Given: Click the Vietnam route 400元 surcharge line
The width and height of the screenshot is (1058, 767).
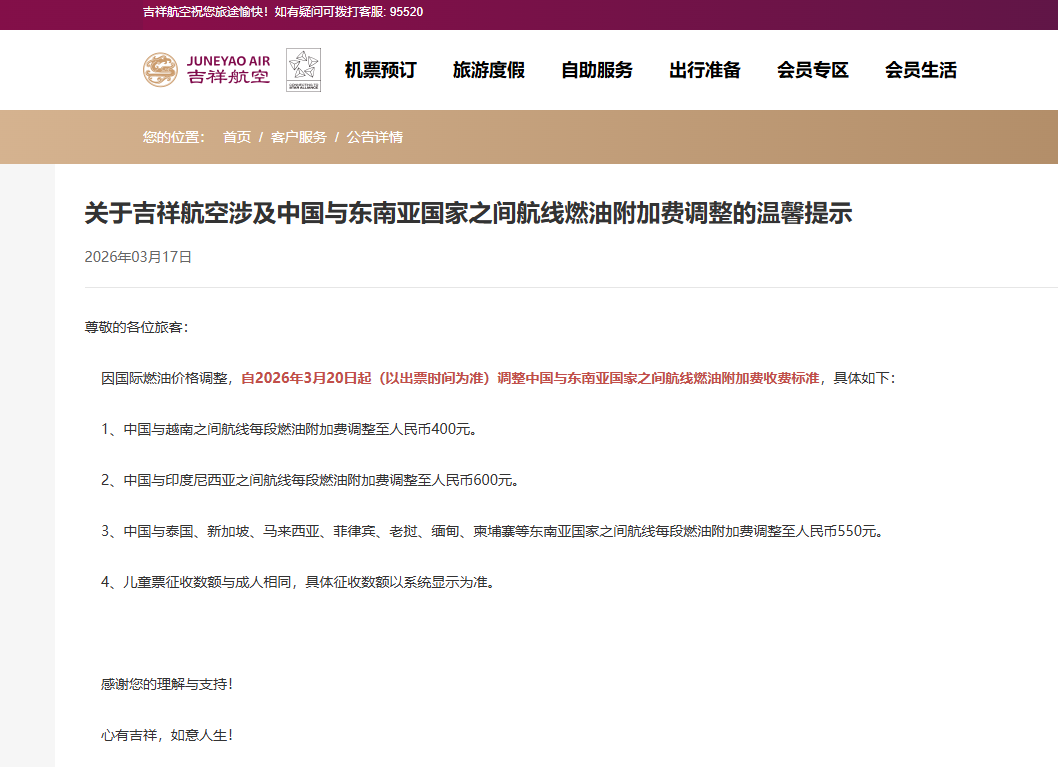Looking at the screenshot, I should pos(288,429).
